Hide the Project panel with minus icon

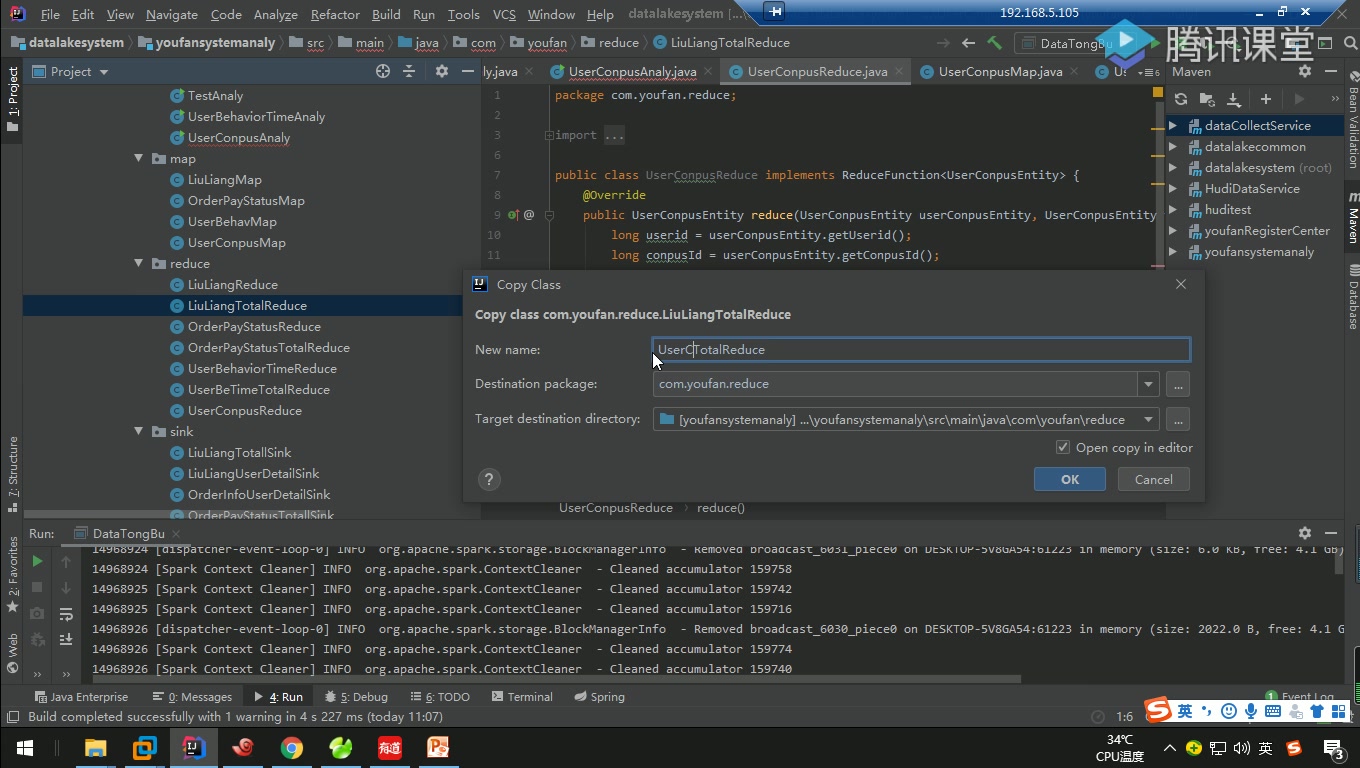[467, 71]
